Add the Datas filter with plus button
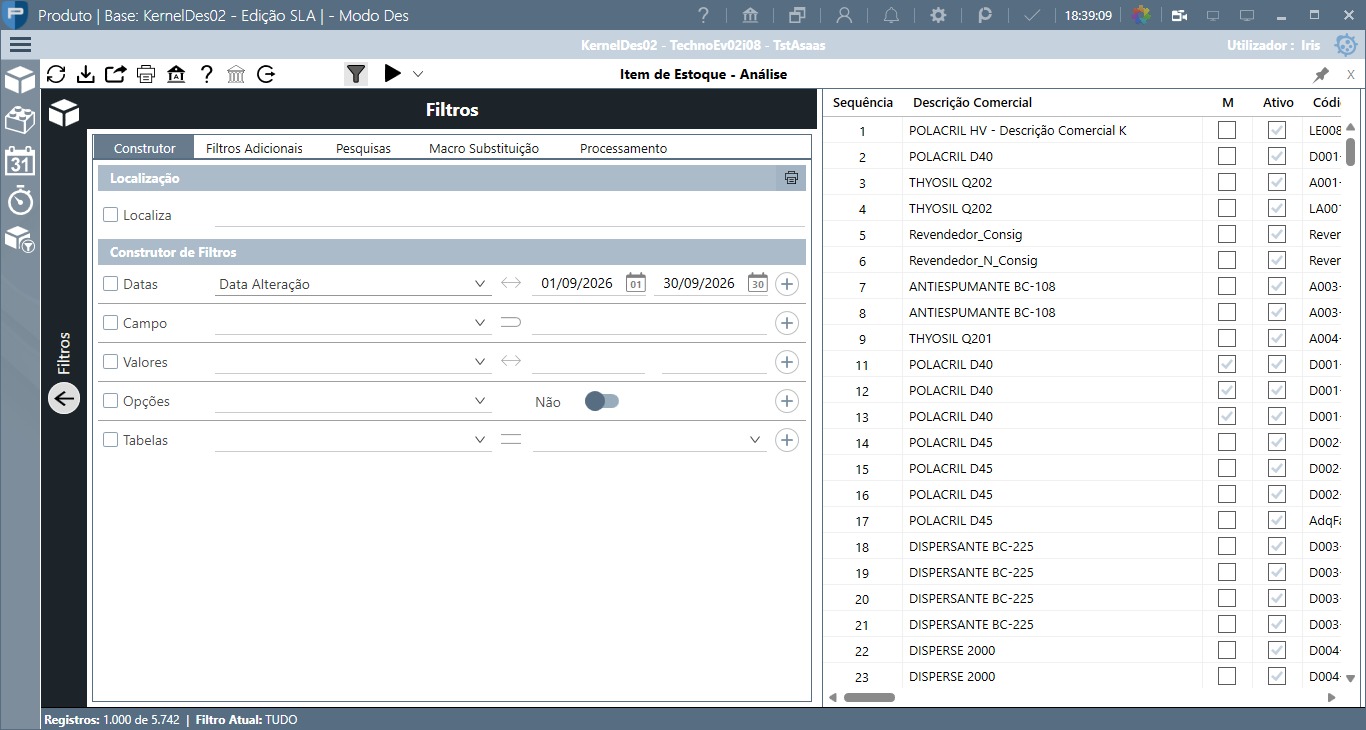Image resolution: width=1366 pixels, height=730 pixels. pyautogui.click(x=787, y=284)
